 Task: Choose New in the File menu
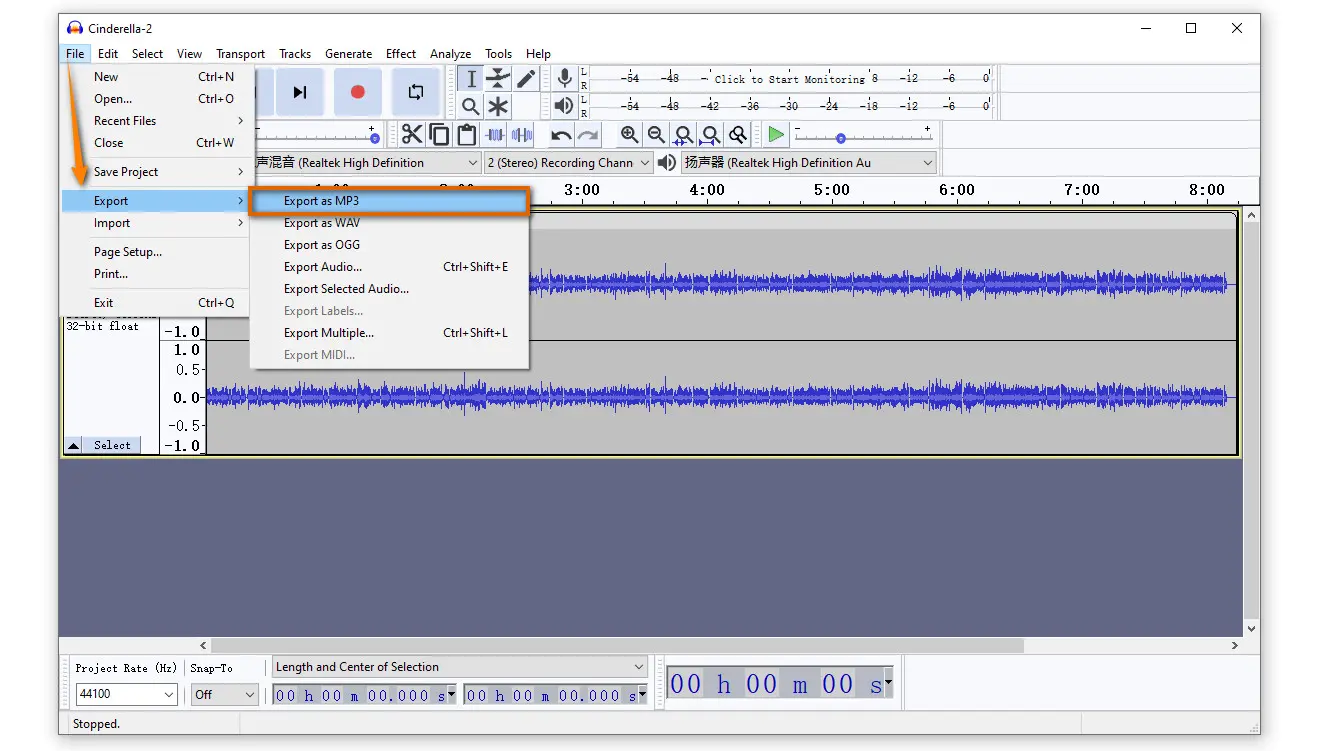point(156,77)
